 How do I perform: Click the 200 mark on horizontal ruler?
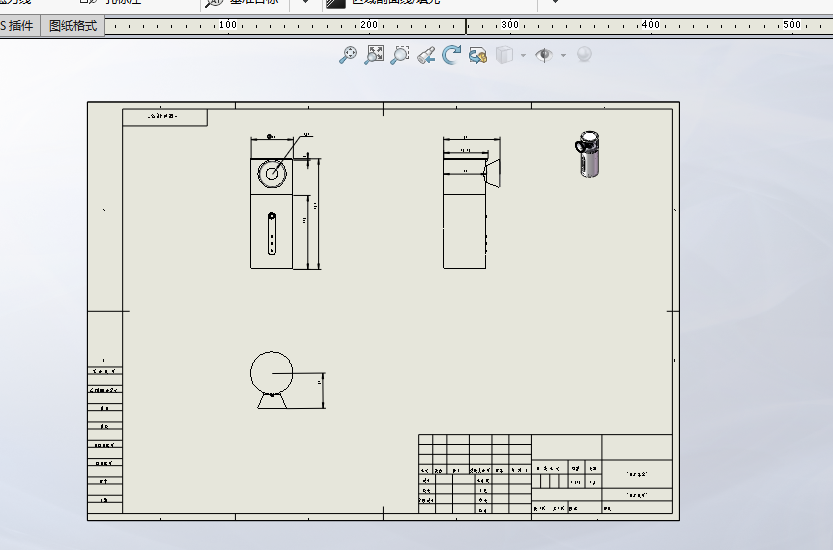point(369,25)
